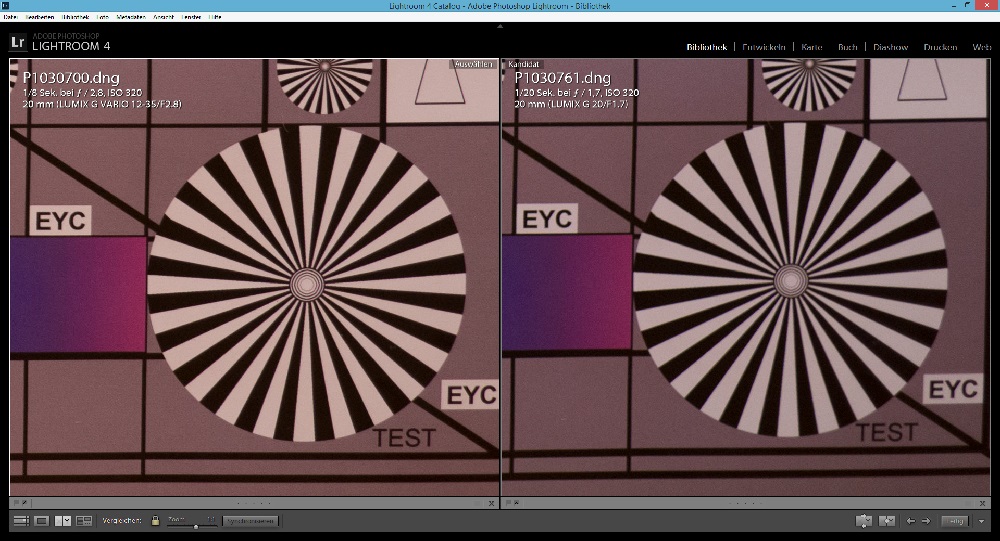Screen dimensions: 1000x541
Task: Click the Swap select and candidate icon
Action: click(864, 521)
